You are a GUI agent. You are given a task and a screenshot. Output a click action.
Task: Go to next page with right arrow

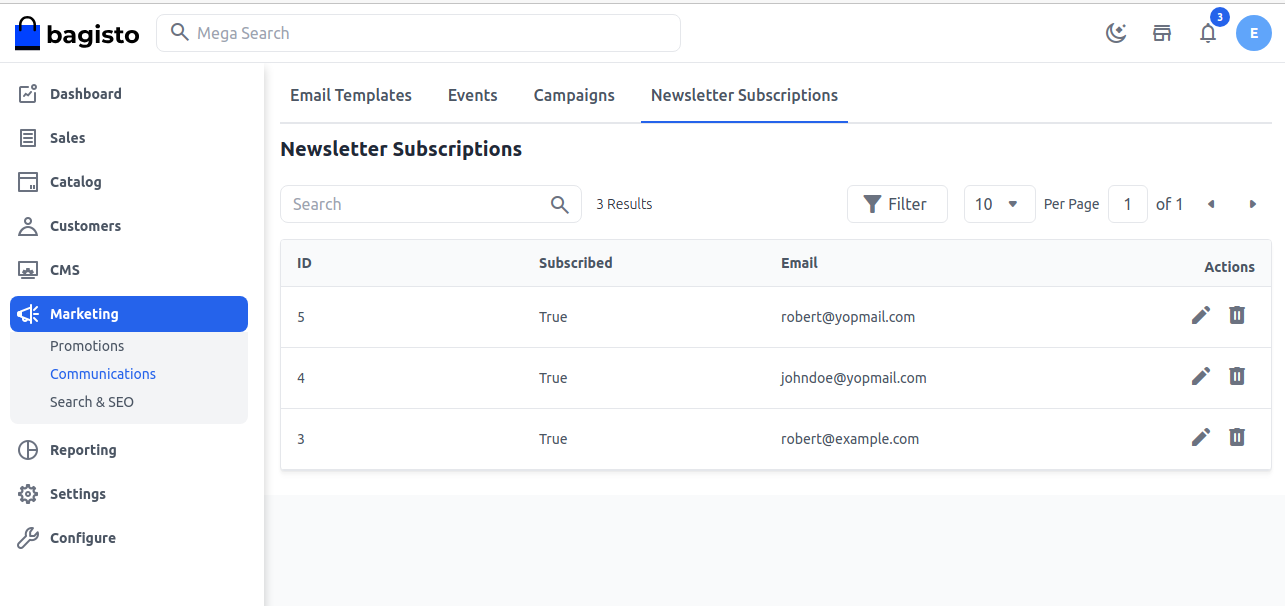[1253, 204]
